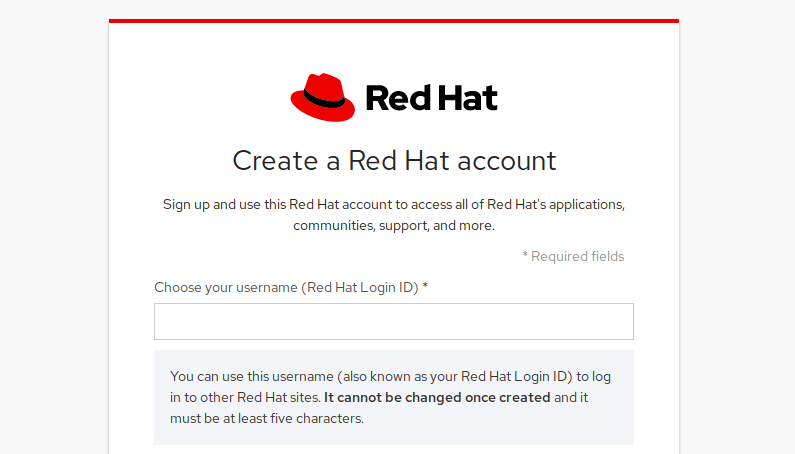Image resolution: width=795 pixels, height=454 pixels.
Task: Click the word "Hat" in the logo
Action: 466,98
